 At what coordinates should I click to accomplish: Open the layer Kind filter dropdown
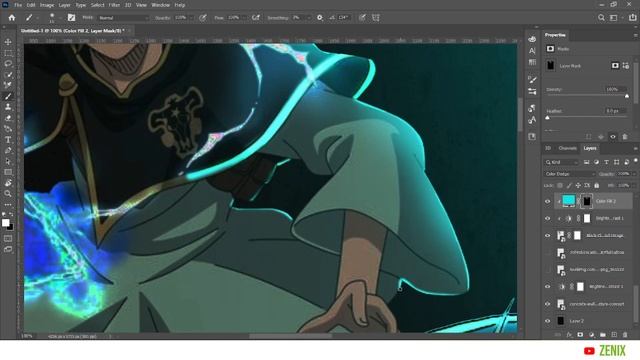click(x=562, y=162)
